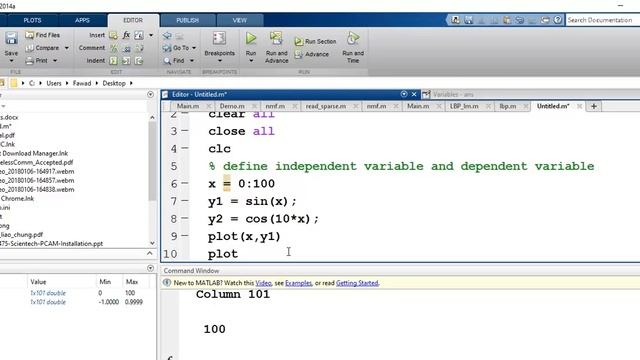640x360 pixels.
Task: Click the Print icon
Action: tap(29, 60)
